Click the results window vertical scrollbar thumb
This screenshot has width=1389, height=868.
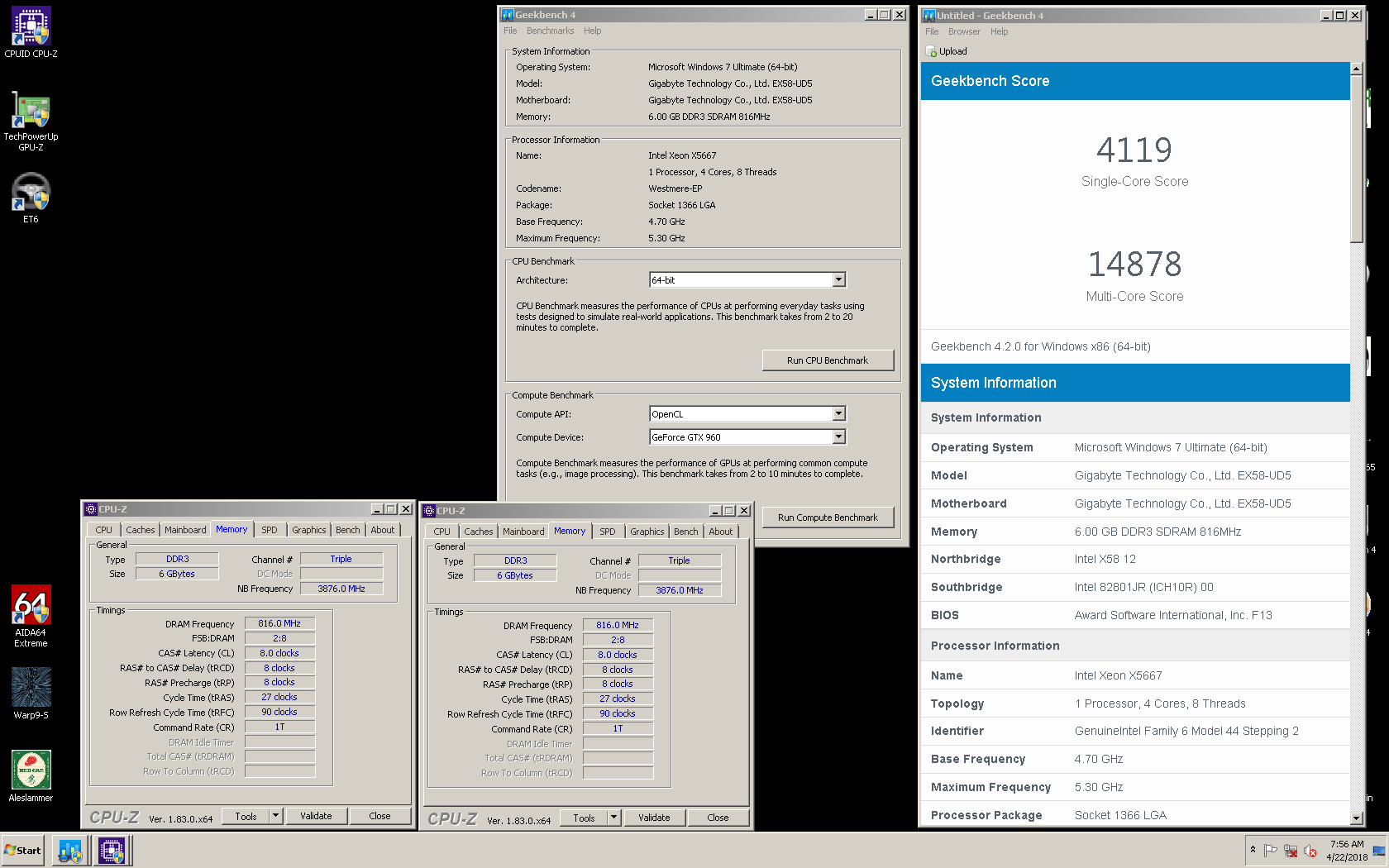(x=1356, y=159)
